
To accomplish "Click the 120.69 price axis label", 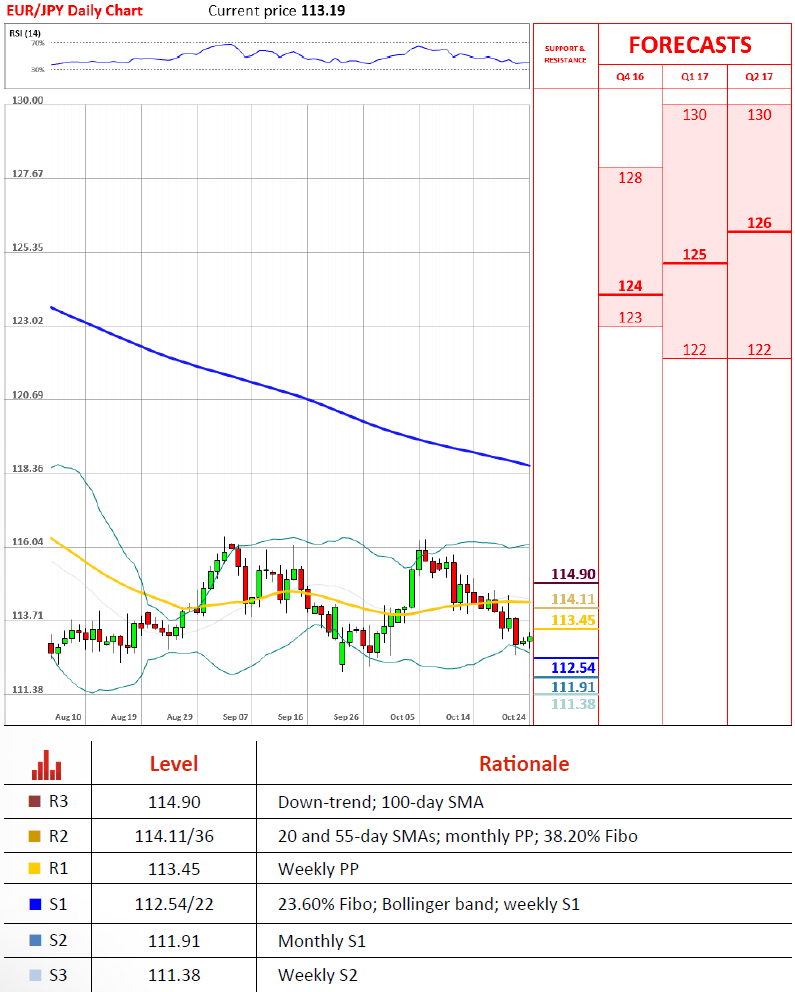I will pyautogui.click(x=28, y=395).
